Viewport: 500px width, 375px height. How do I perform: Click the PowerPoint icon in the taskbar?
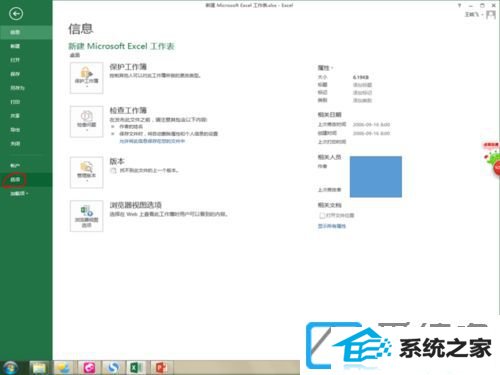[161, 368]
